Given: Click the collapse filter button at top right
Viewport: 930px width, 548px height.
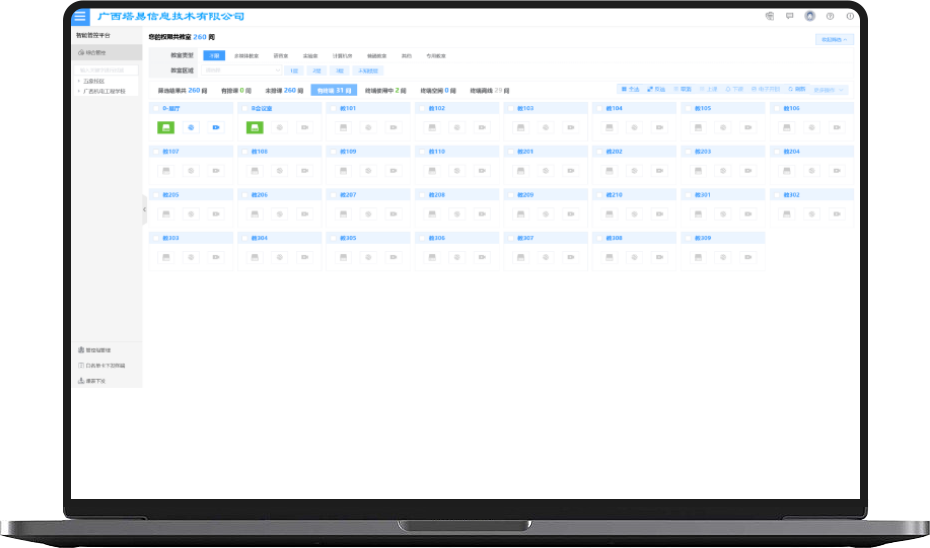Looking at the screenshot, I should click(834, 40).
